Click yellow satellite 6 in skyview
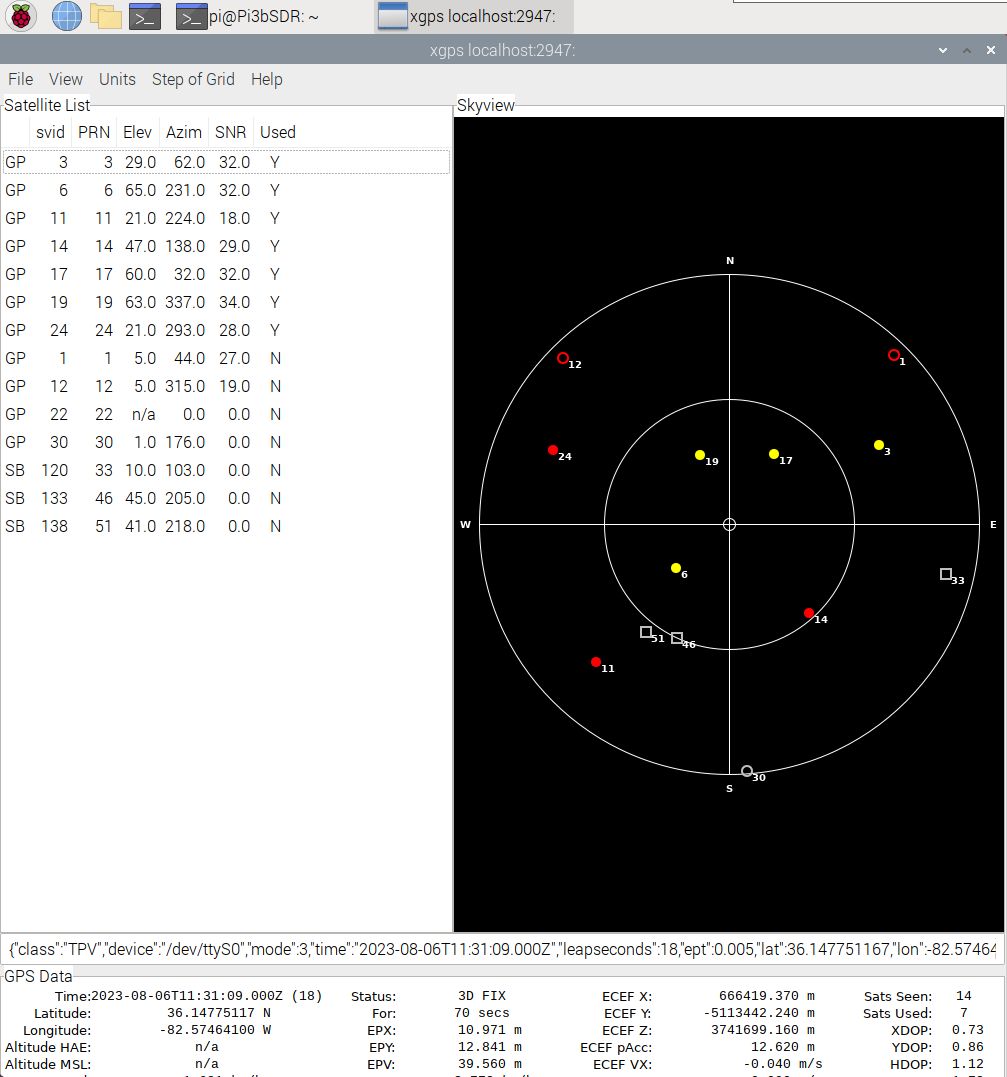Screen dimensions: 1007x1077 click(x=676, y=568)
